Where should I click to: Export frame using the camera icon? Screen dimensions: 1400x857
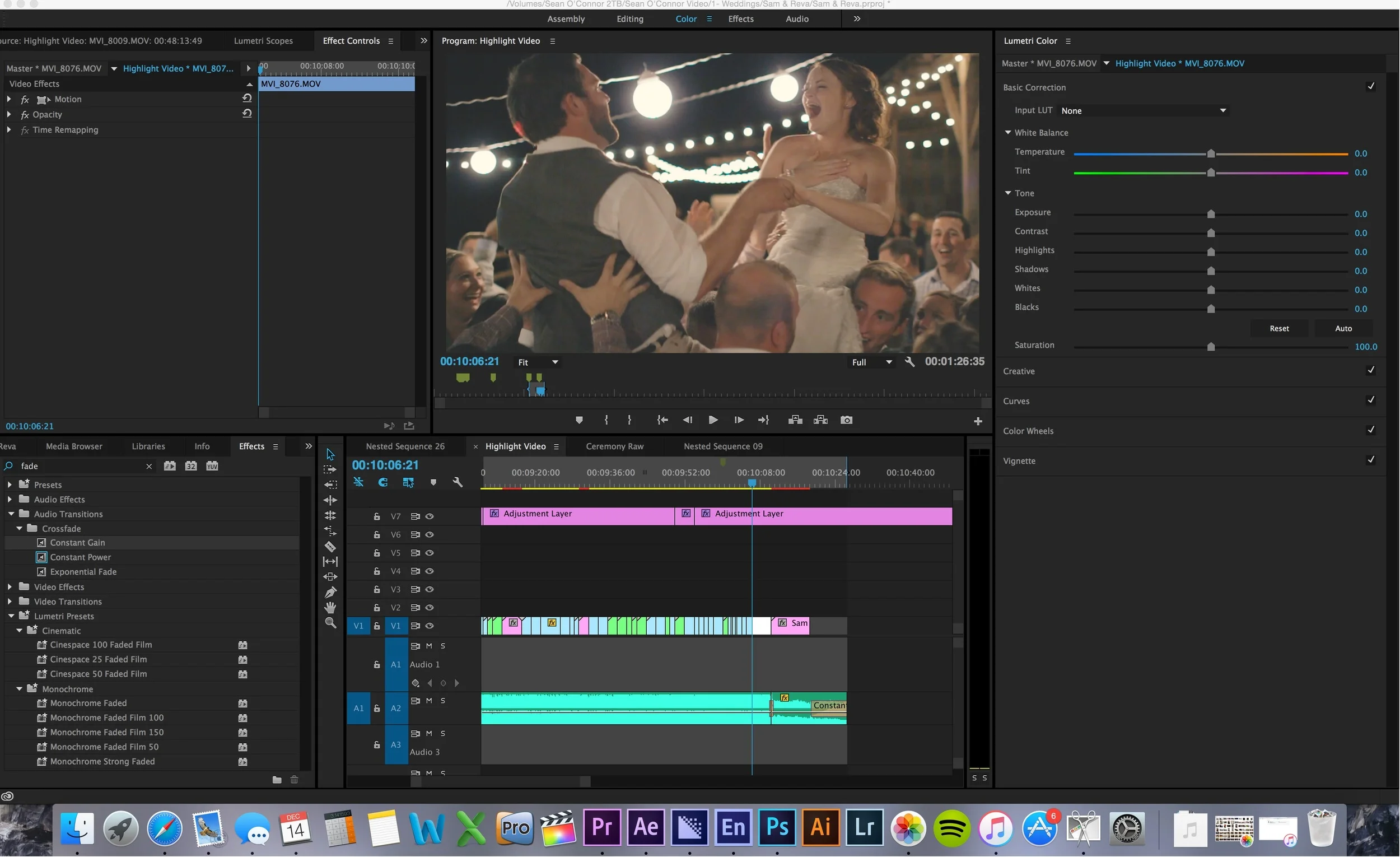[846, 420]
